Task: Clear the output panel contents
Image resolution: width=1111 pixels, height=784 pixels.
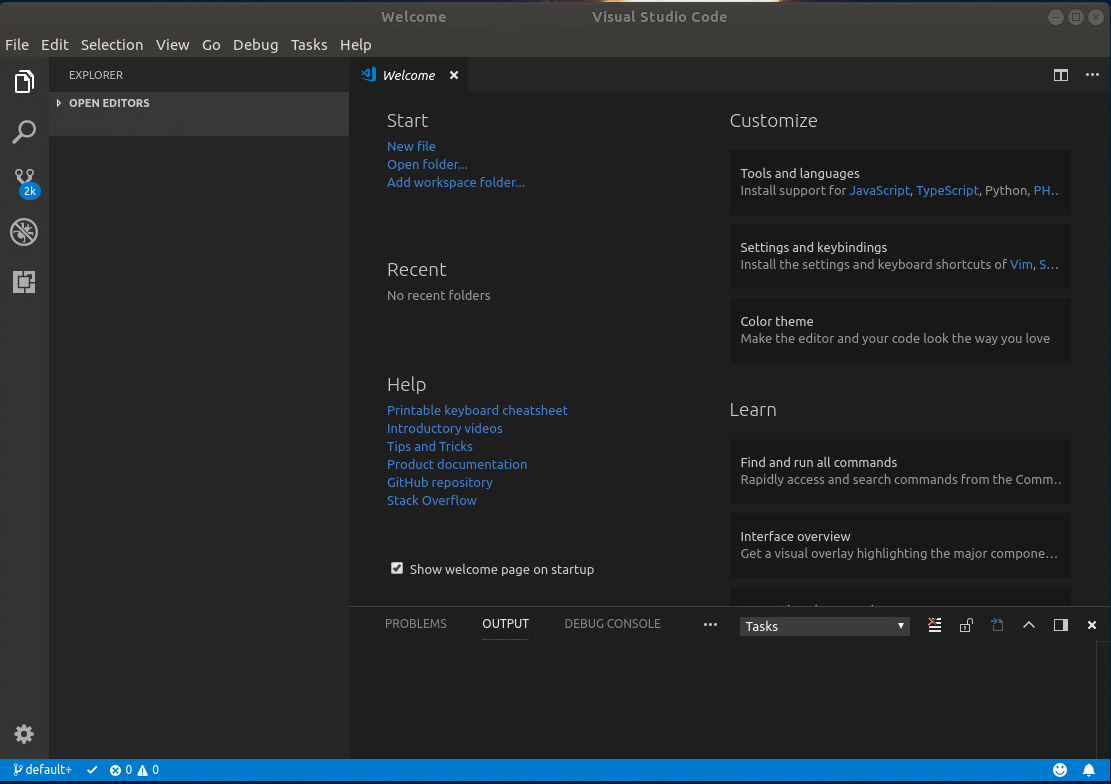Action: point(934,625)
